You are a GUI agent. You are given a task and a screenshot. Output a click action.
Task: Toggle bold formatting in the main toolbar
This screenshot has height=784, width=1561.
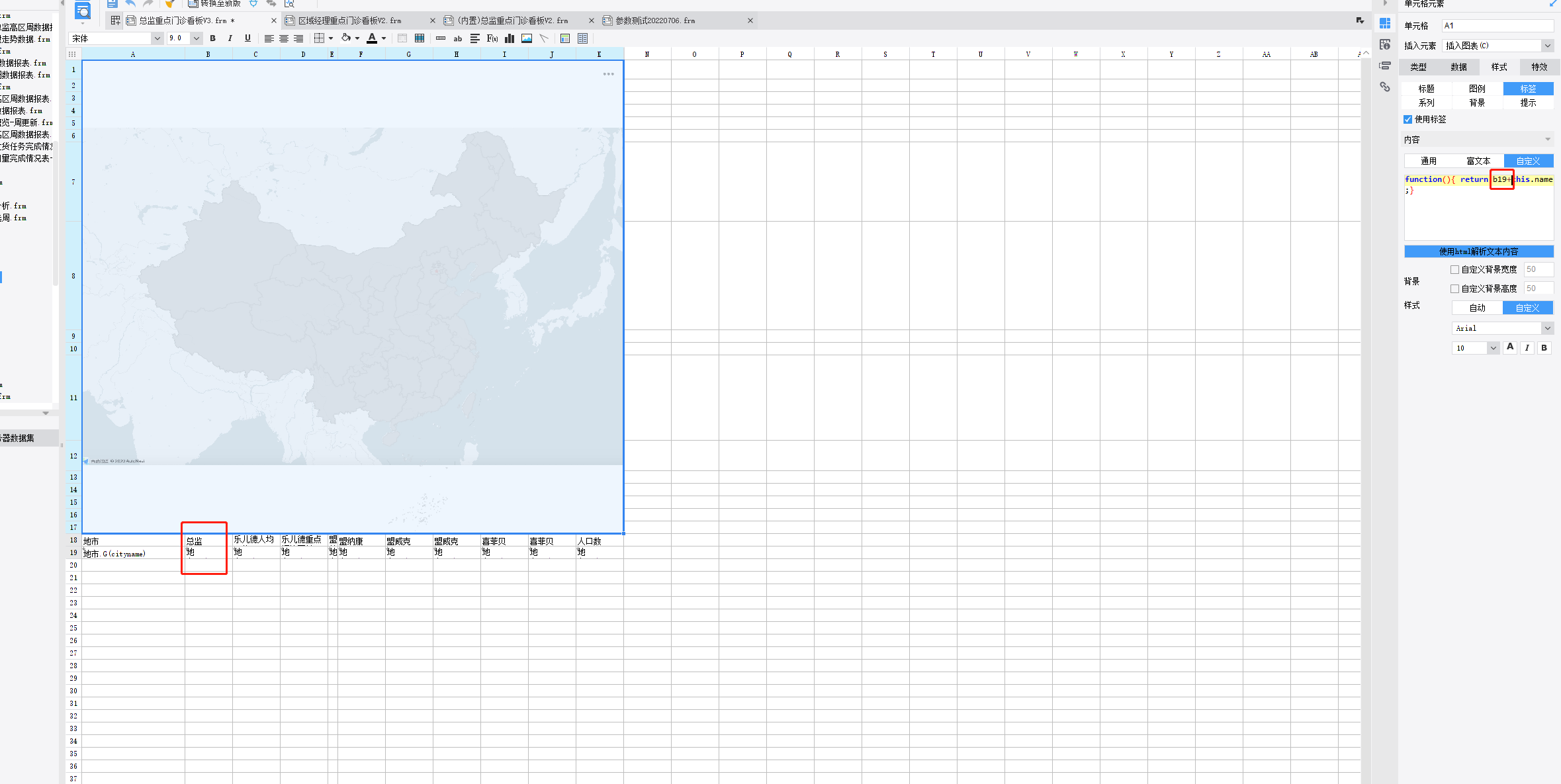(212, 38)
